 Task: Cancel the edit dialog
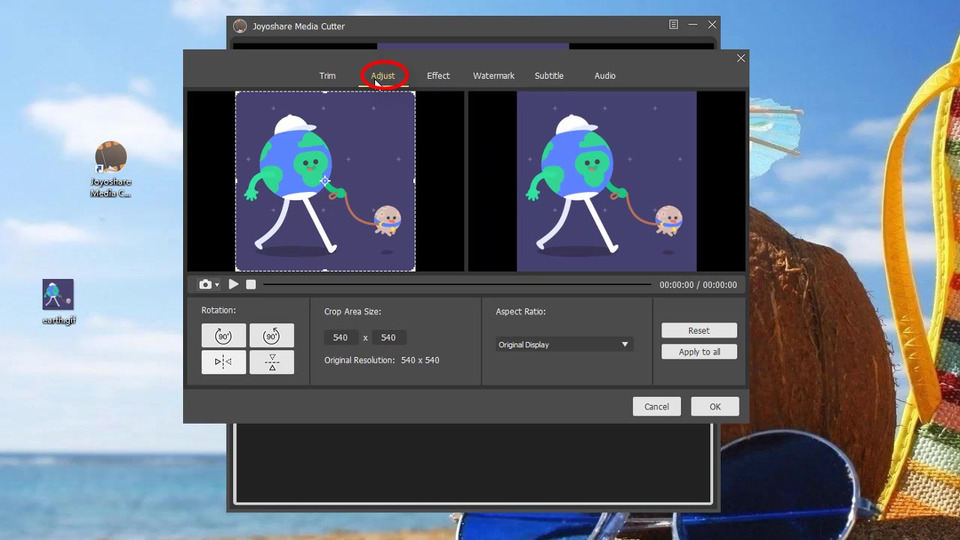(x=656, y=407)
